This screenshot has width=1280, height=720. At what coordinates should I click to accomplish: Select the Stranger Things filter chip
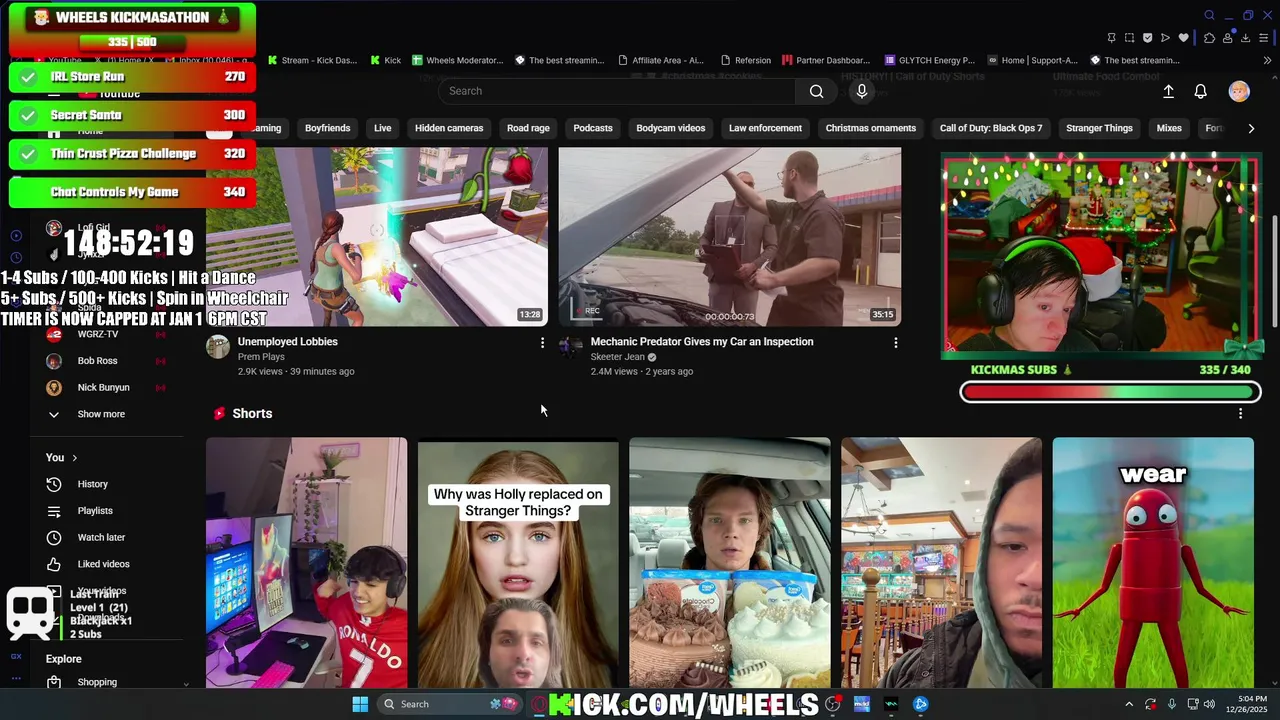(1099, 128)
